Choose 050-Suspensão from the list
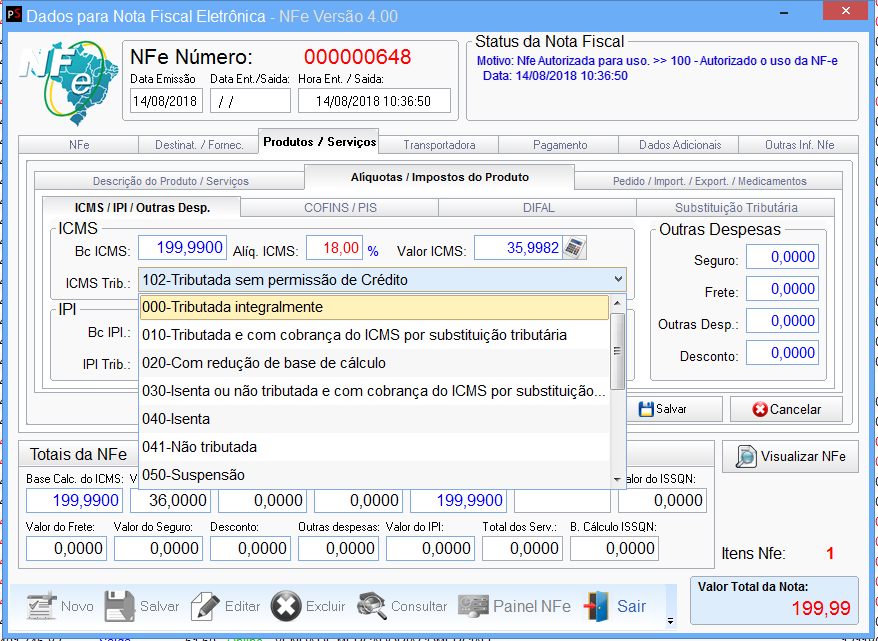Screen dimensions: 878x641 click(374, 475)
